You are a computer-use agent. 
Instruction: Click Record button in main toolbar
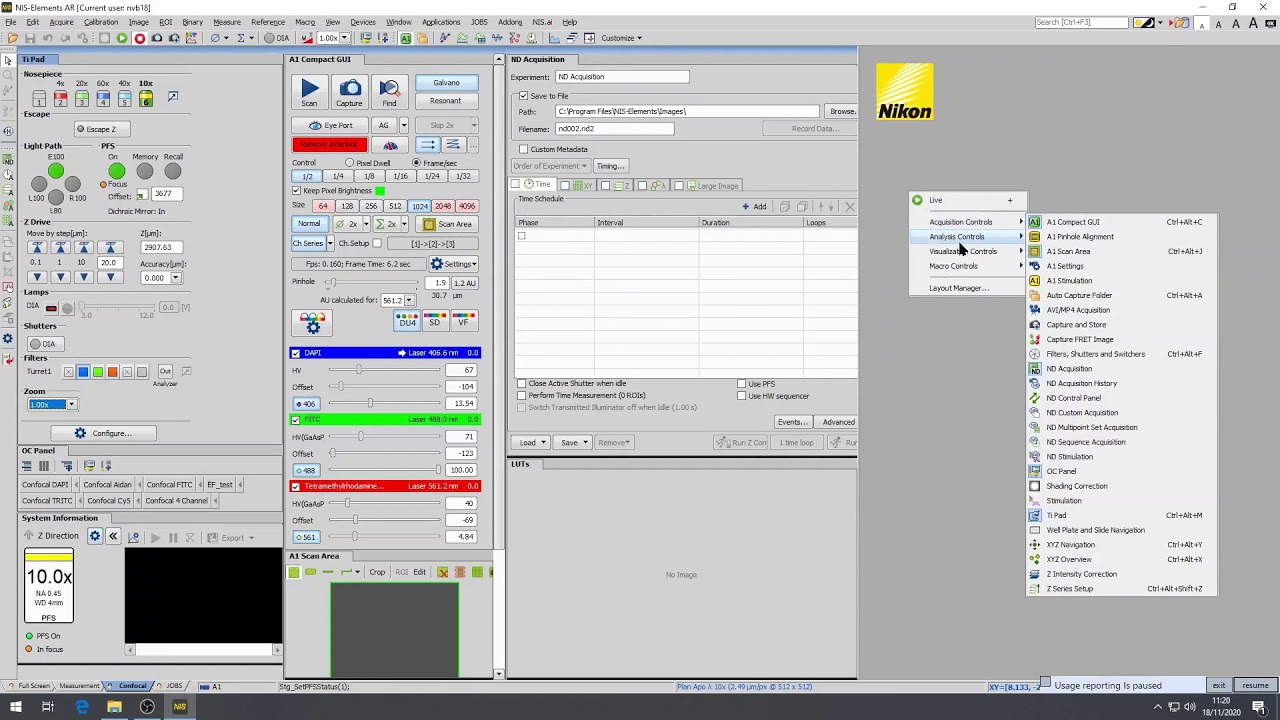[x=140, y=38]
